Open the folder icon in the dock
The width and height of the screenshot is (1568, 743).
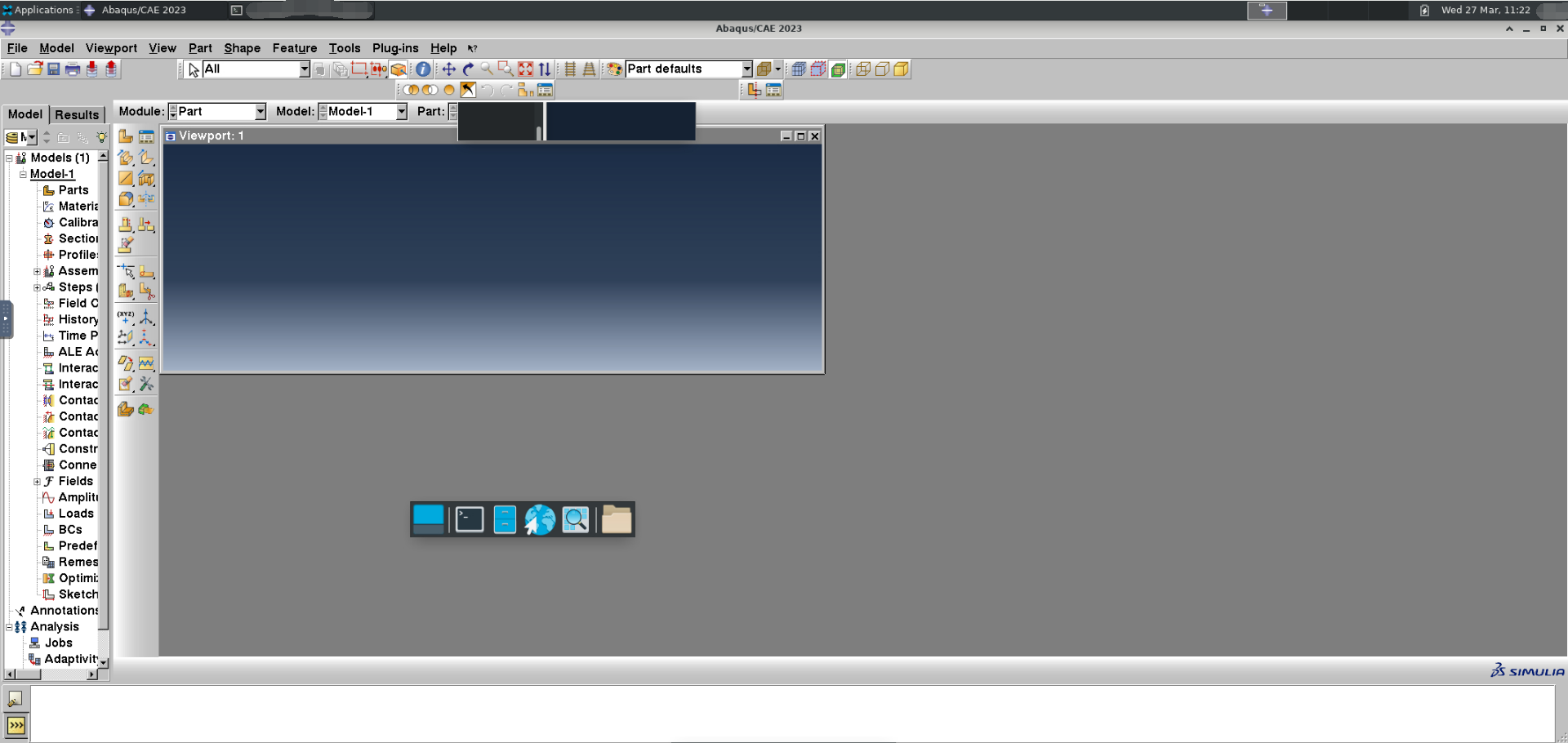617,519
